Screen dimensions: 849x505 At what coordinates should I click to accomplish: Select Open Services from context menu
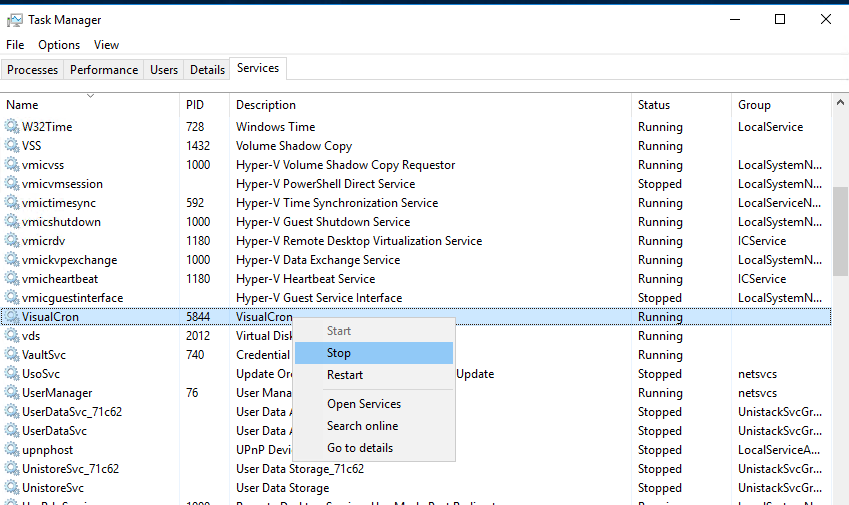pyautogui.click(x=364, y=404)
